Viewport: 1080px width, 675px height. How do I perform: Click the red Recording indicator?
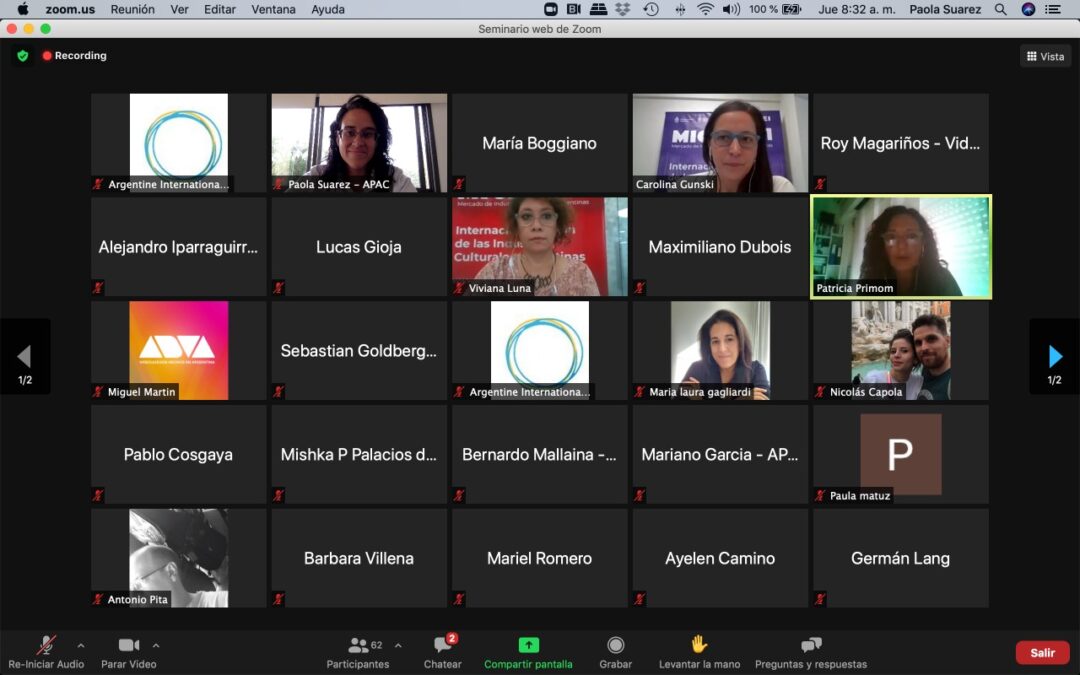click(74, 56)
